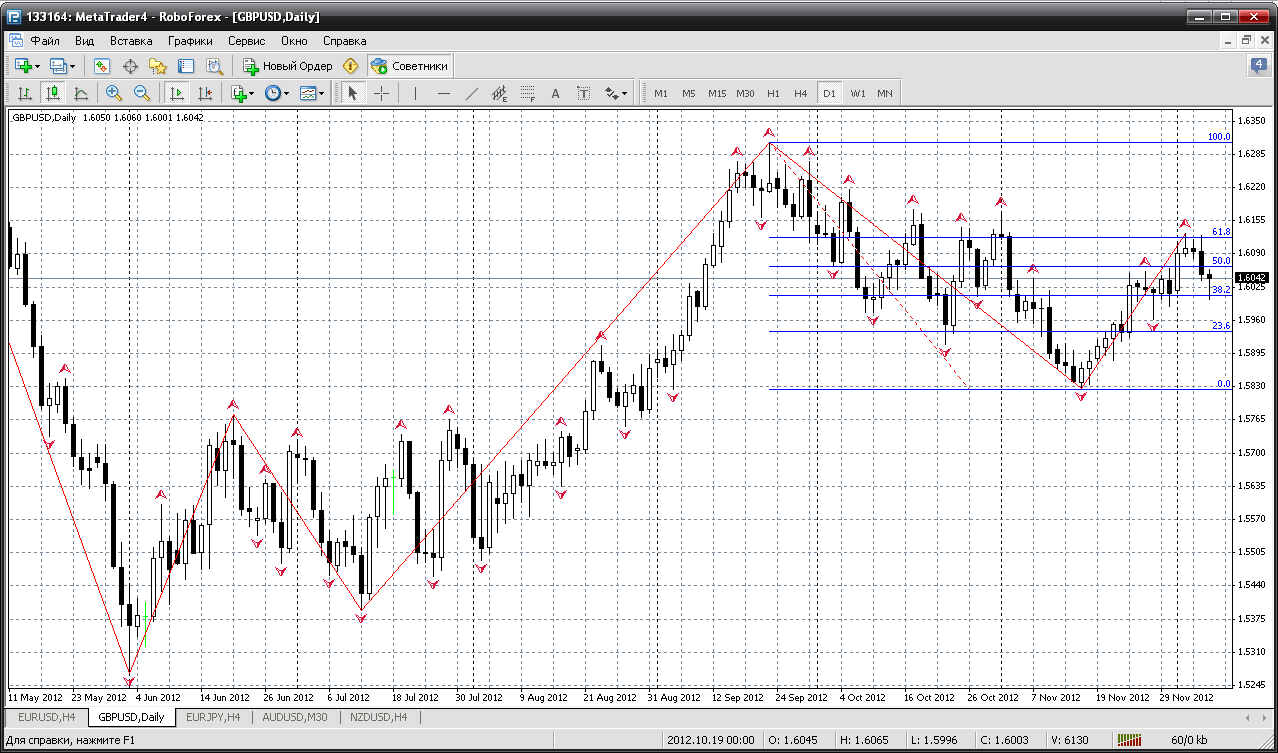Switch timeframe to M15
The height and width of the screenshot is (753, 1278).
(717, 93)
